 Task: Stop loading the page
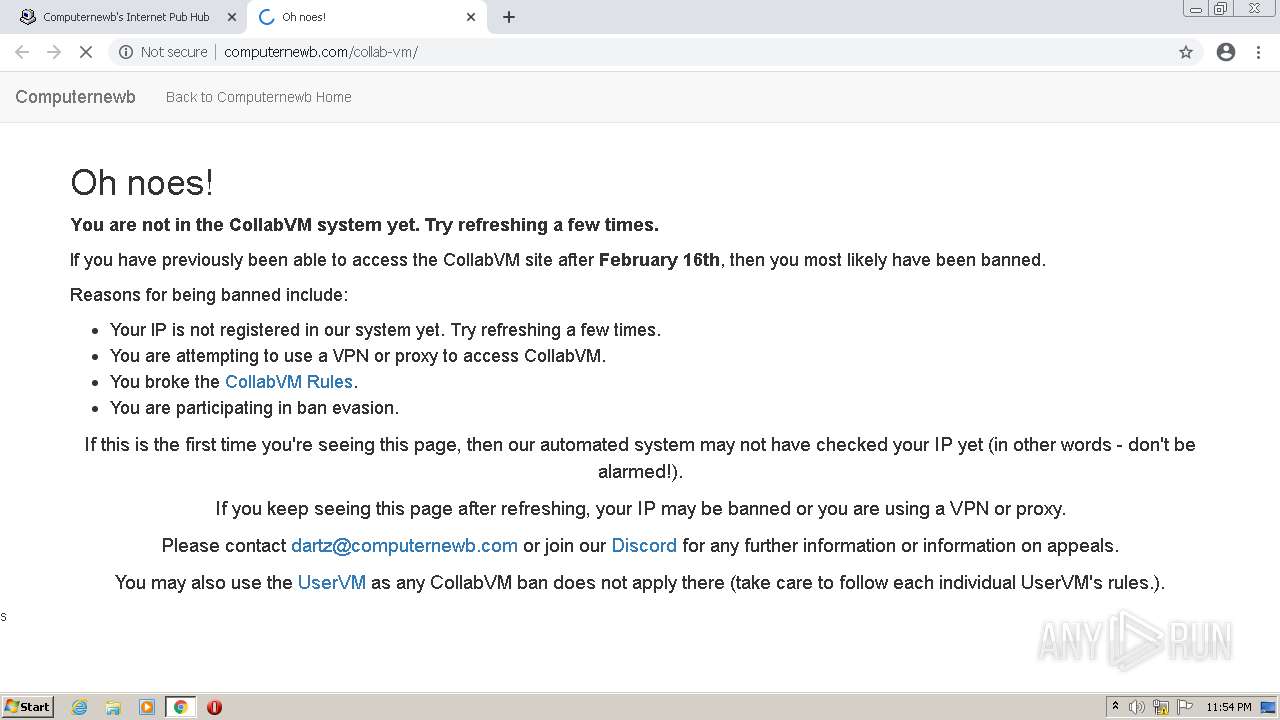[x=86, y=52]
